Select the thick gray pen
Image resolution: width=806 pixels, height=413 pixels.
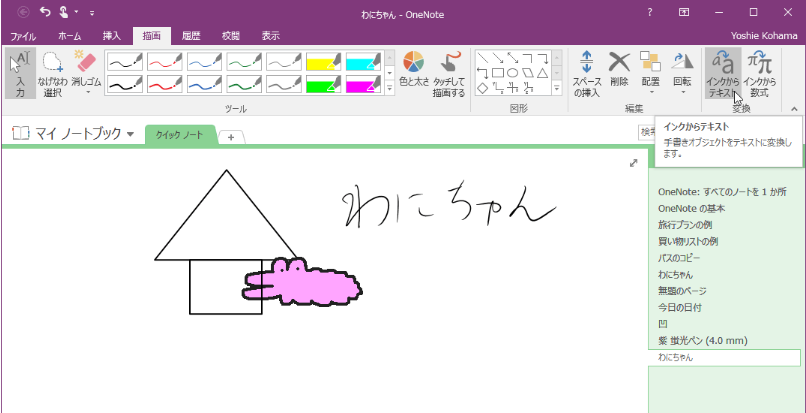point(284,84)
